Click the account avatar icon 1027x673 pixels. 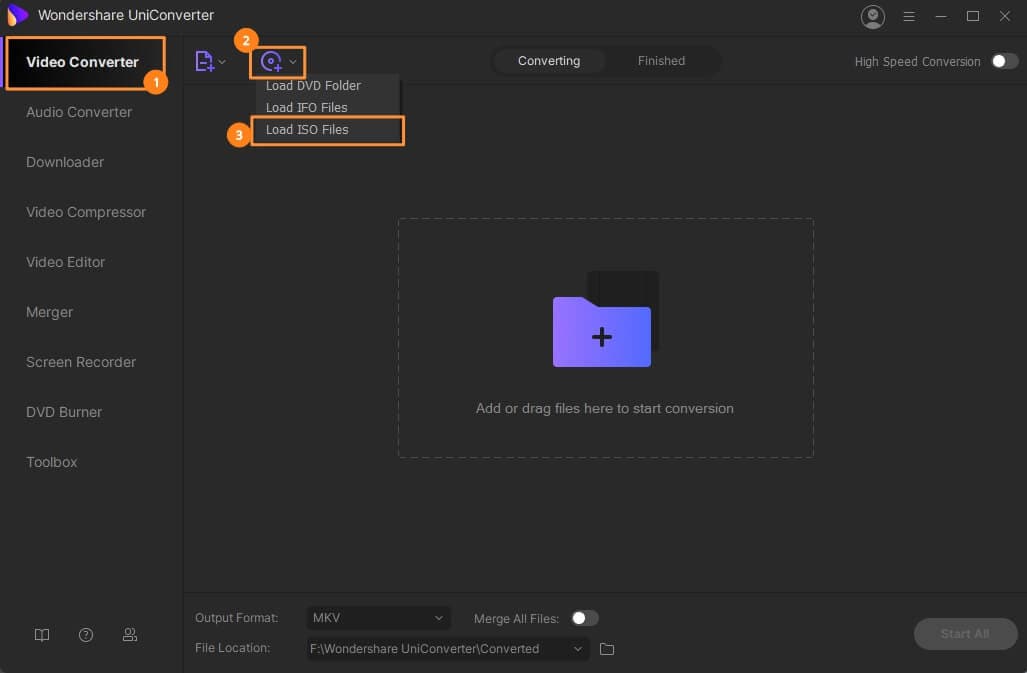(x=872, y=16)
